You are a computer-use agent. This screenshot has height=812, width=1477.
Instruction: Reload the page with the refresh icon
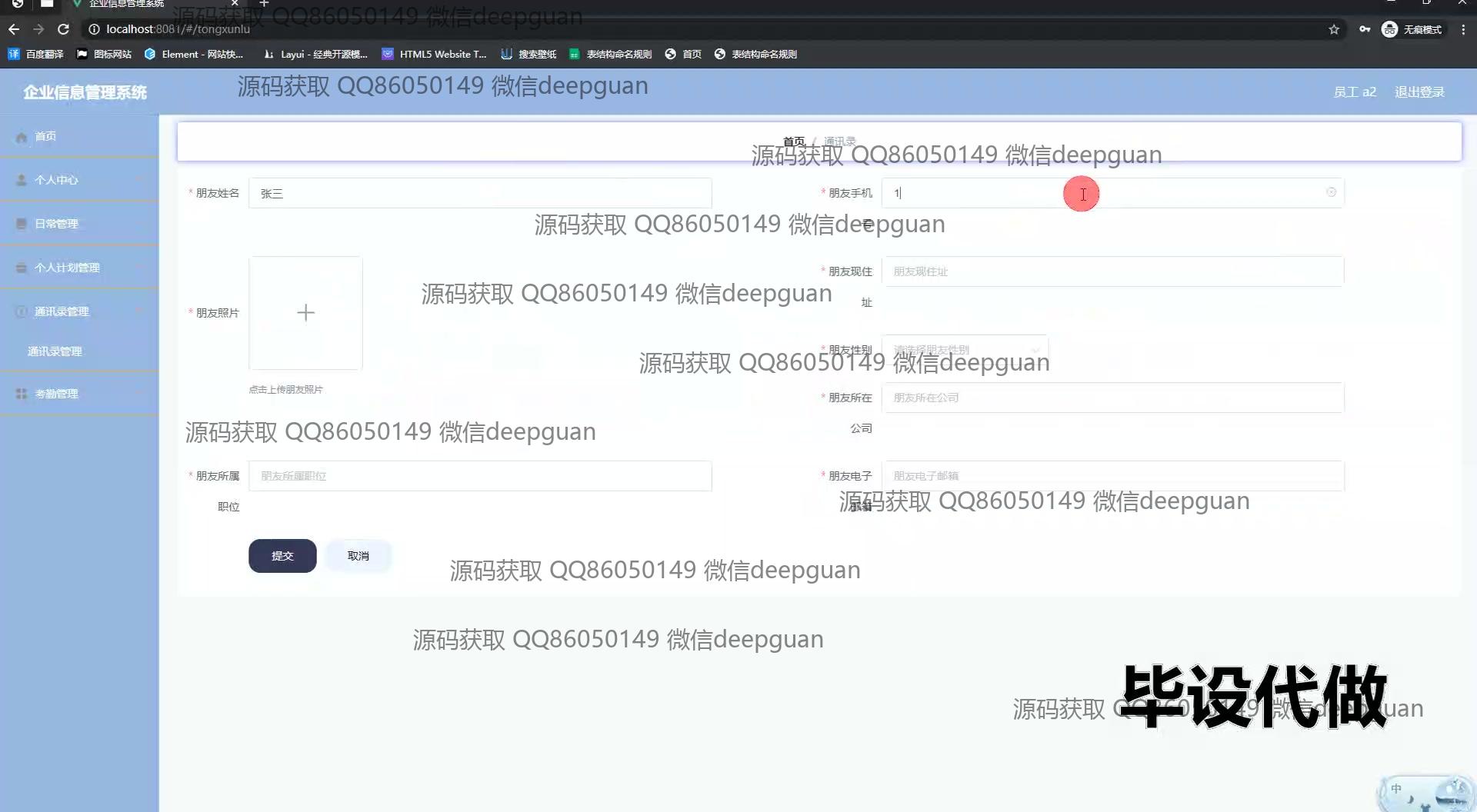pos(64,29)
